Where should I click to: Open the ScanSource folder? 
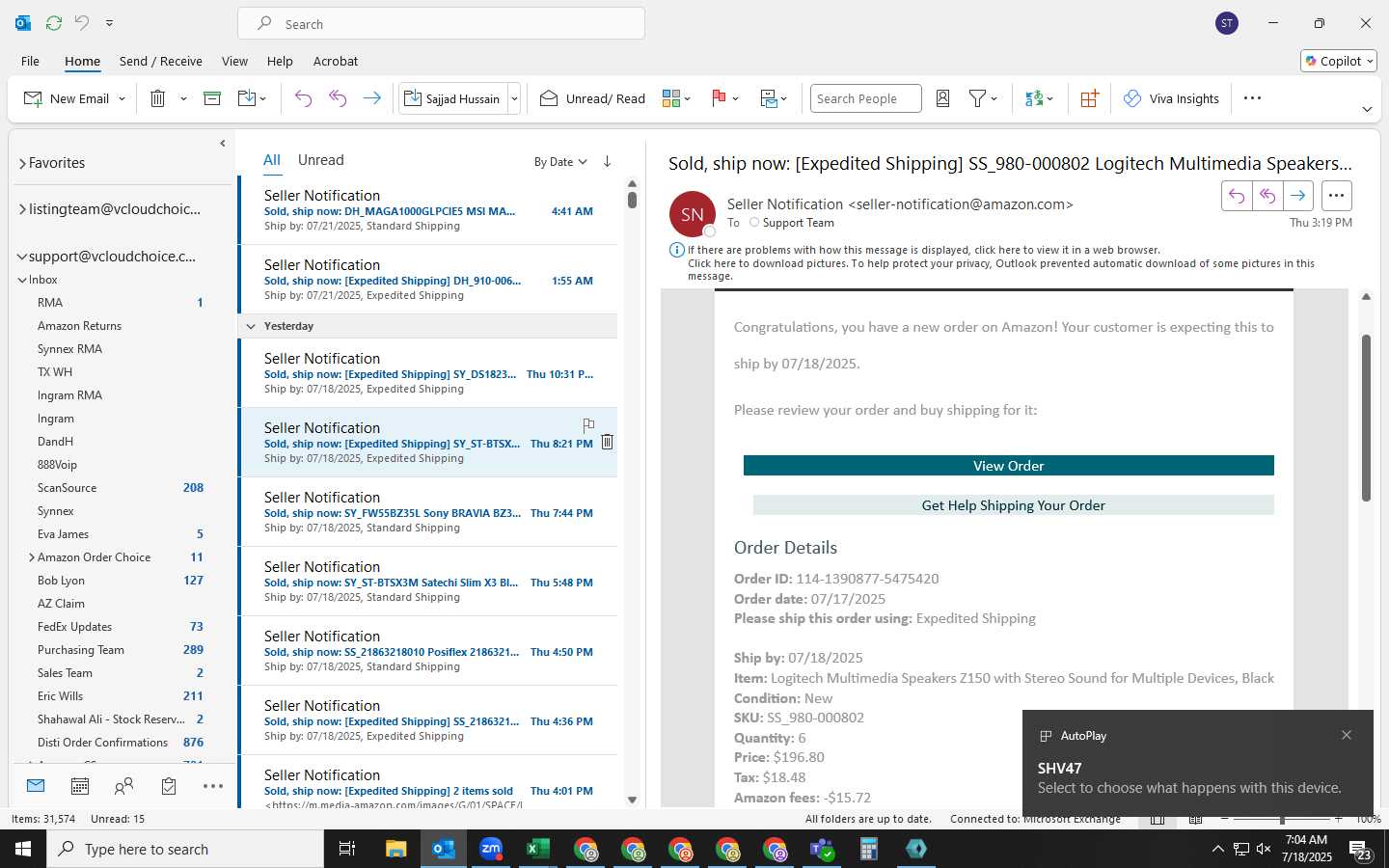(68, 488)
